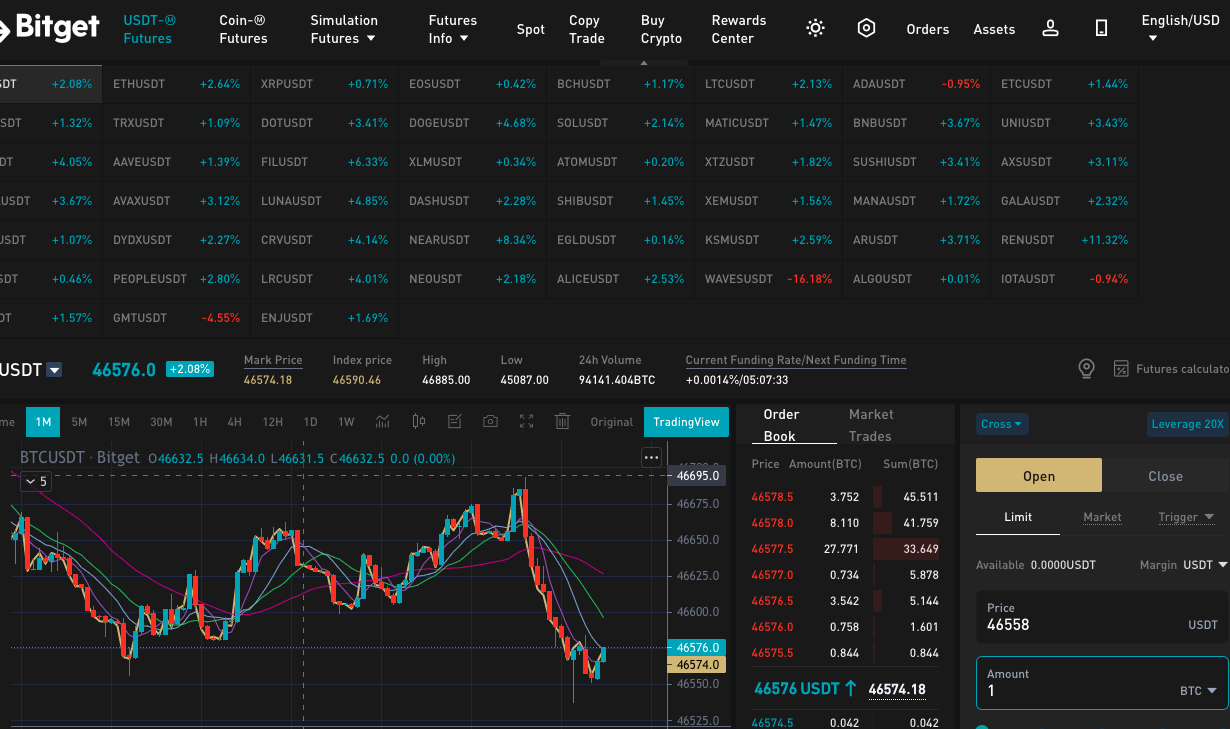Focus the Price input field
The height and width of the screenshot is (729, 1230).
tap(1102, 617)
